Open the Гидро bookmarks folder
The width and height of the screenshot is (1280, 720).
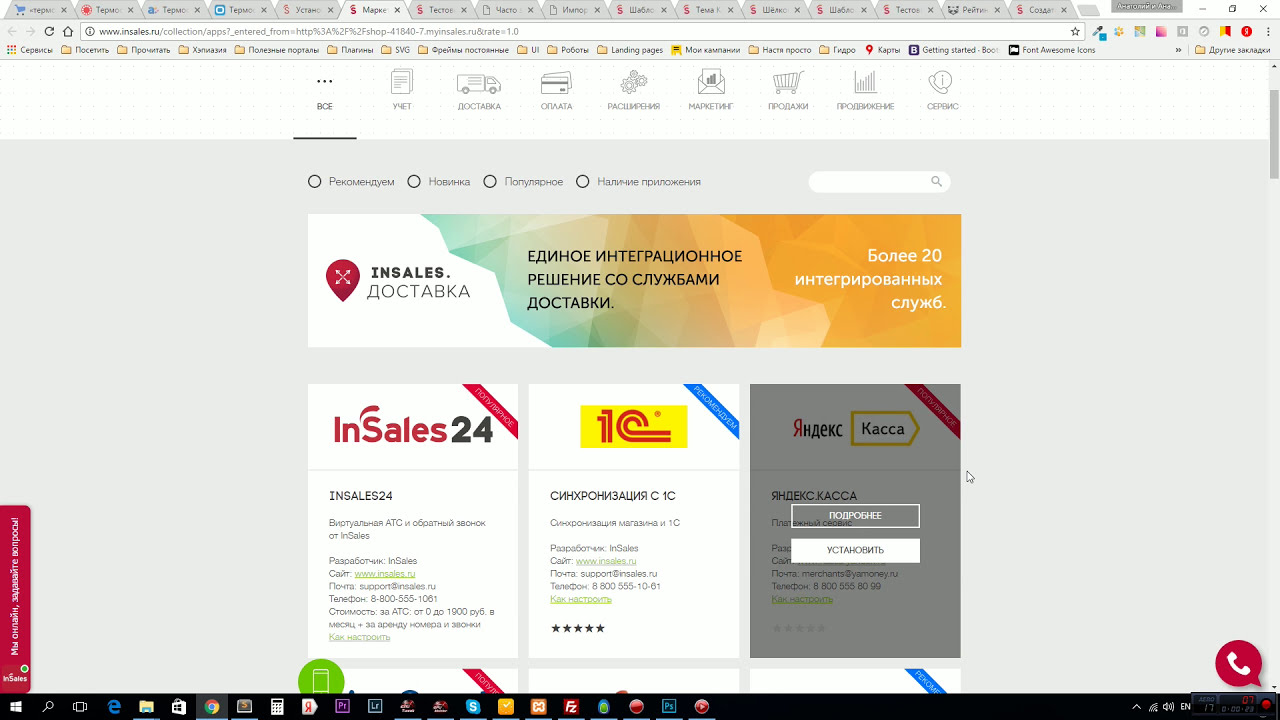click(837, 50)
